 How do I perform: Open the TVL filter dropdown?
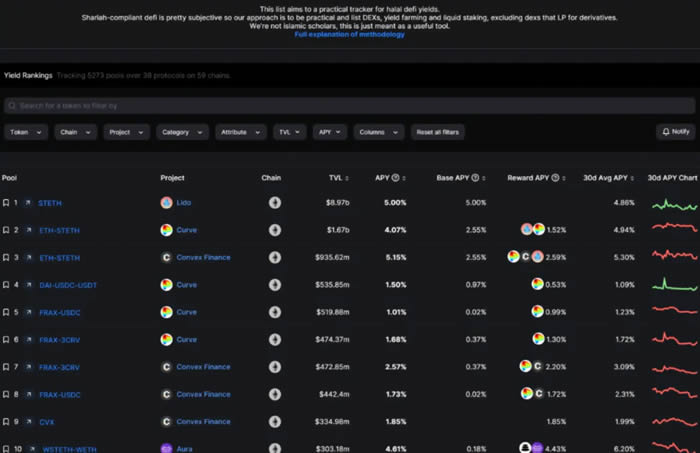(x=289, y=132)
